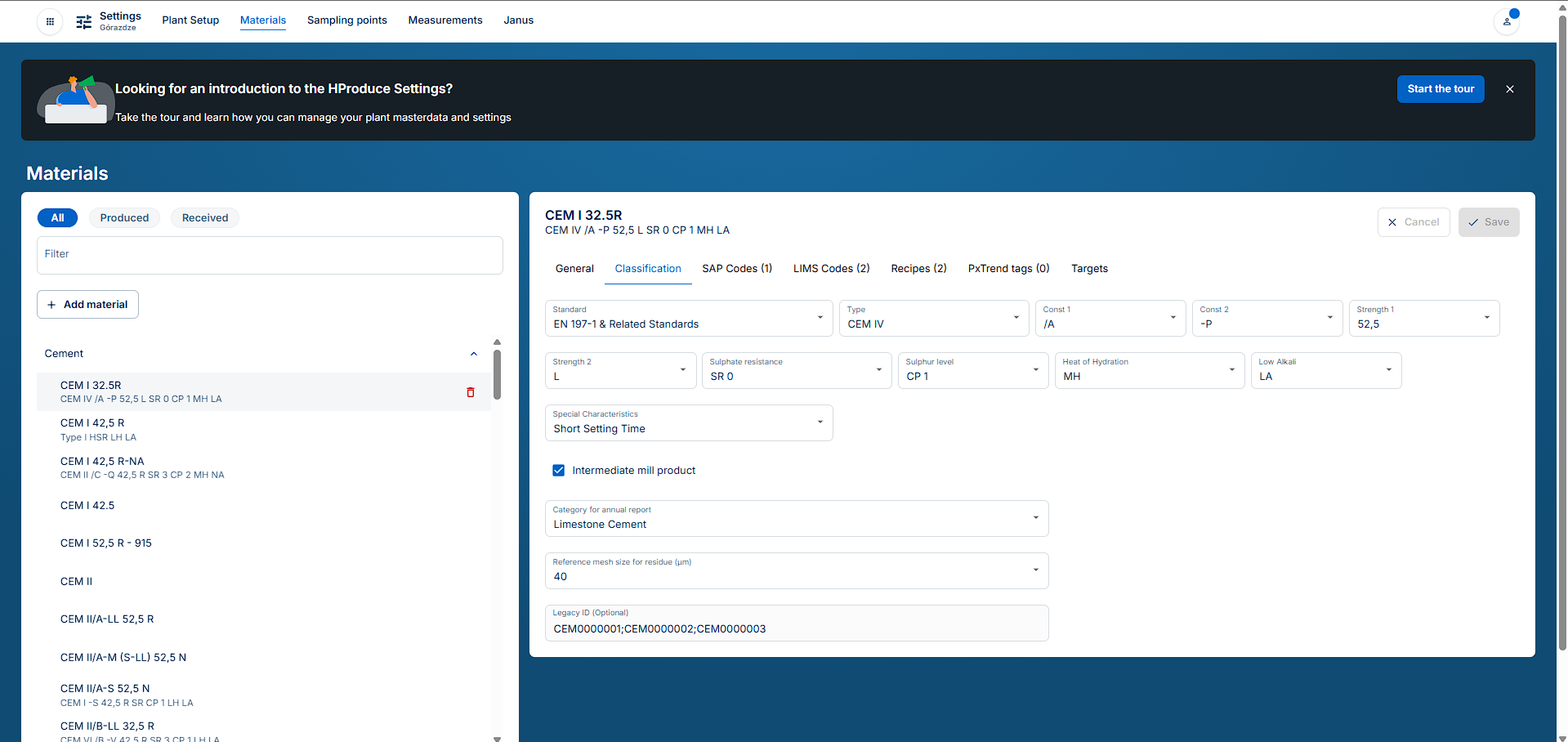This screenshot has width=1568, height=742.
Task: Dismiss the tour banner with X icon
Action: [x=1510, y=89]
